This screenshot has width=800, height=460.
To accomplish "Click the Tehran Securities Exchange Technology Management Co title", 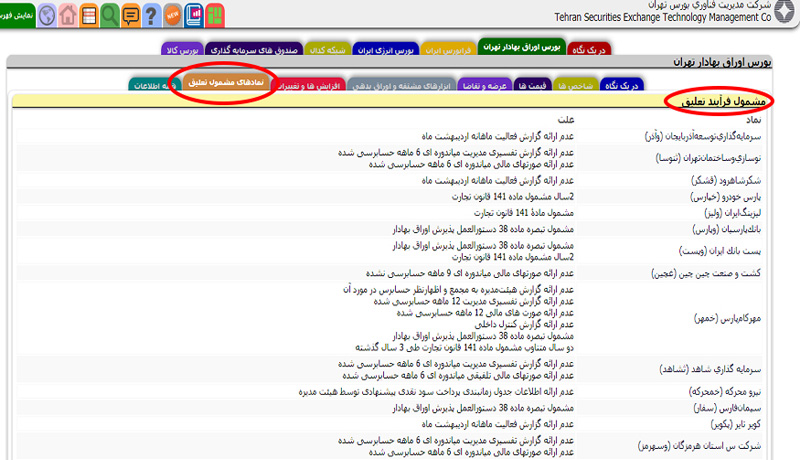I will tap(663, 17).
